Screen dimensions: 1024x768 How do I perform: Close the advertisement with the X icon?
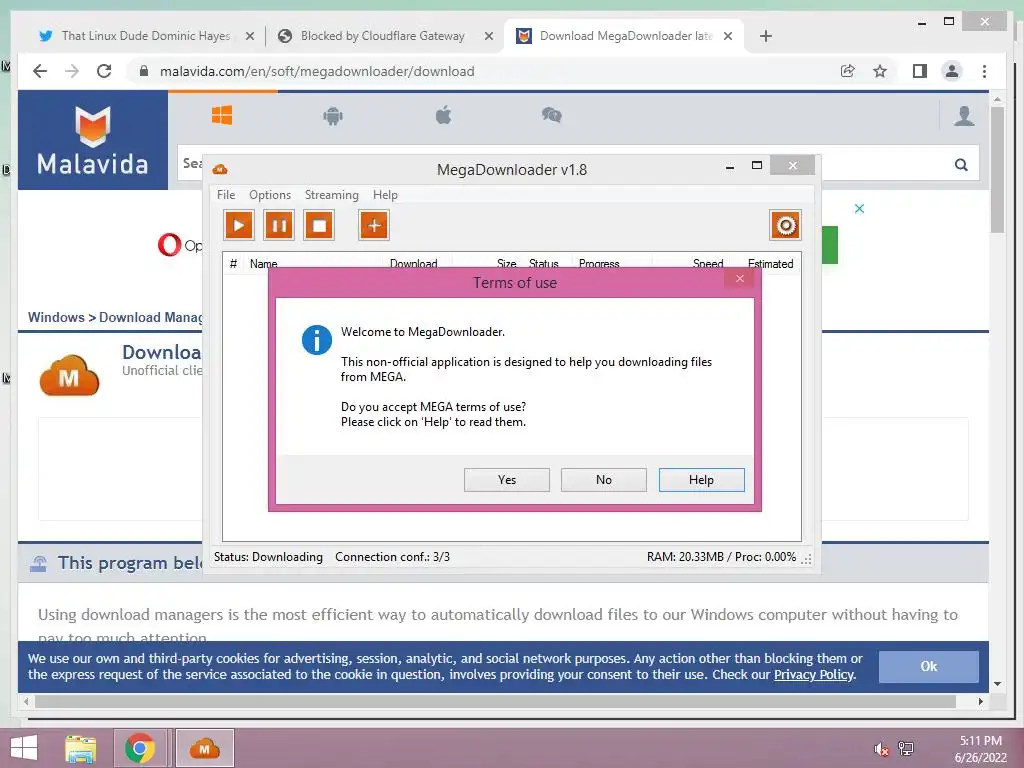point(859,209)
